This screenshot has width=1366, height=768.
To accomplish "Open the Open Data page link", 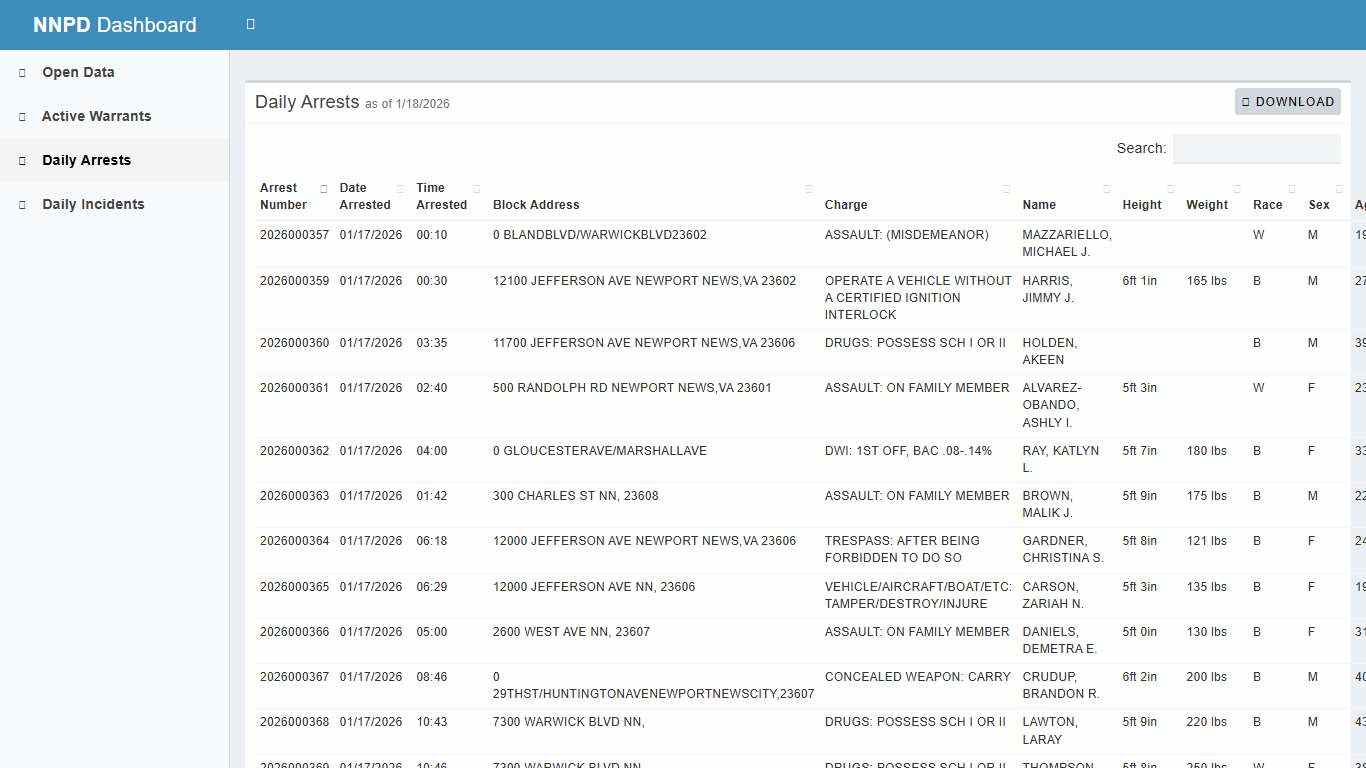I will [77, 72].
